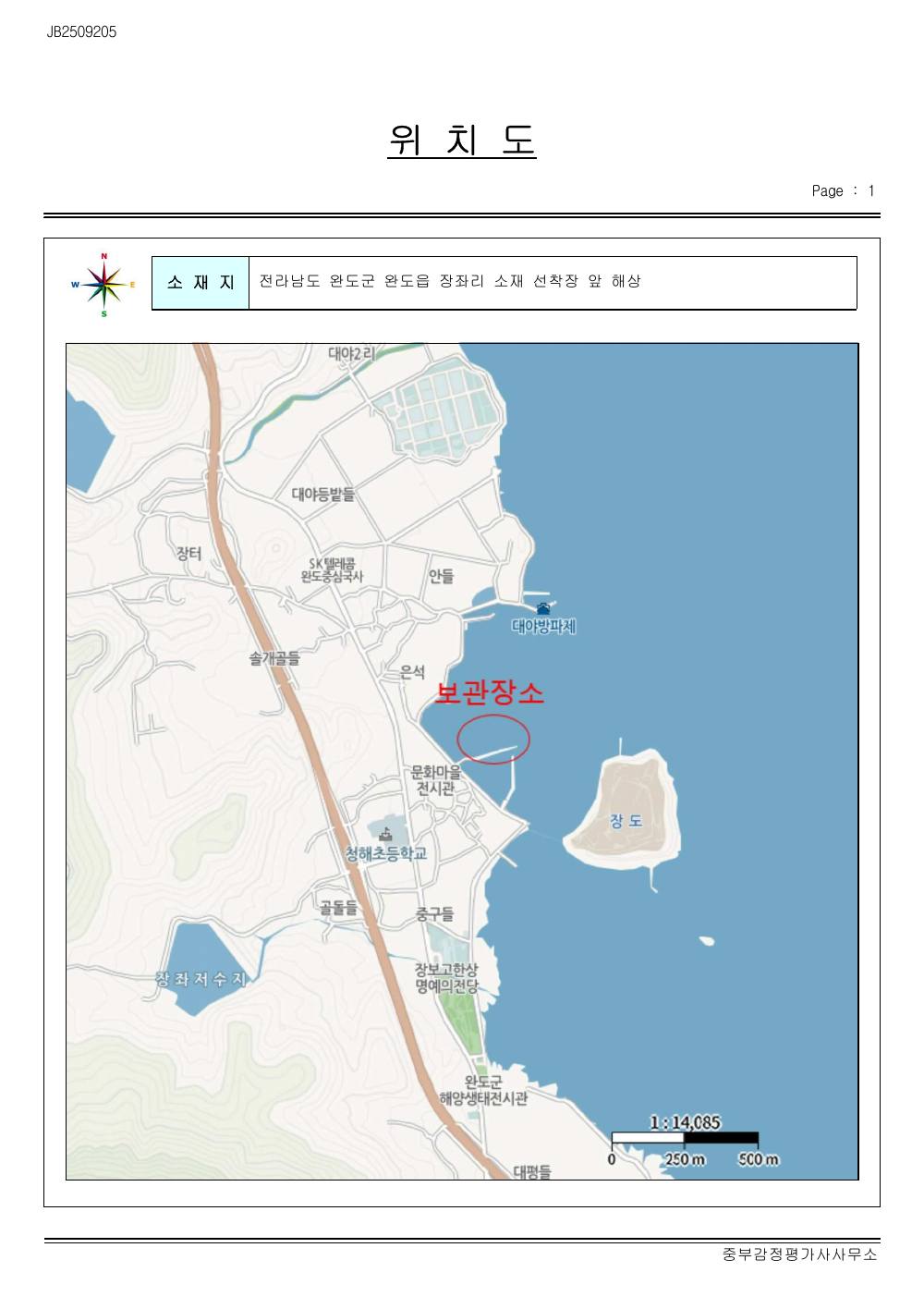
Task: Click the 완도군 해양생태전시관 label
Action: tap(484, 1090)
